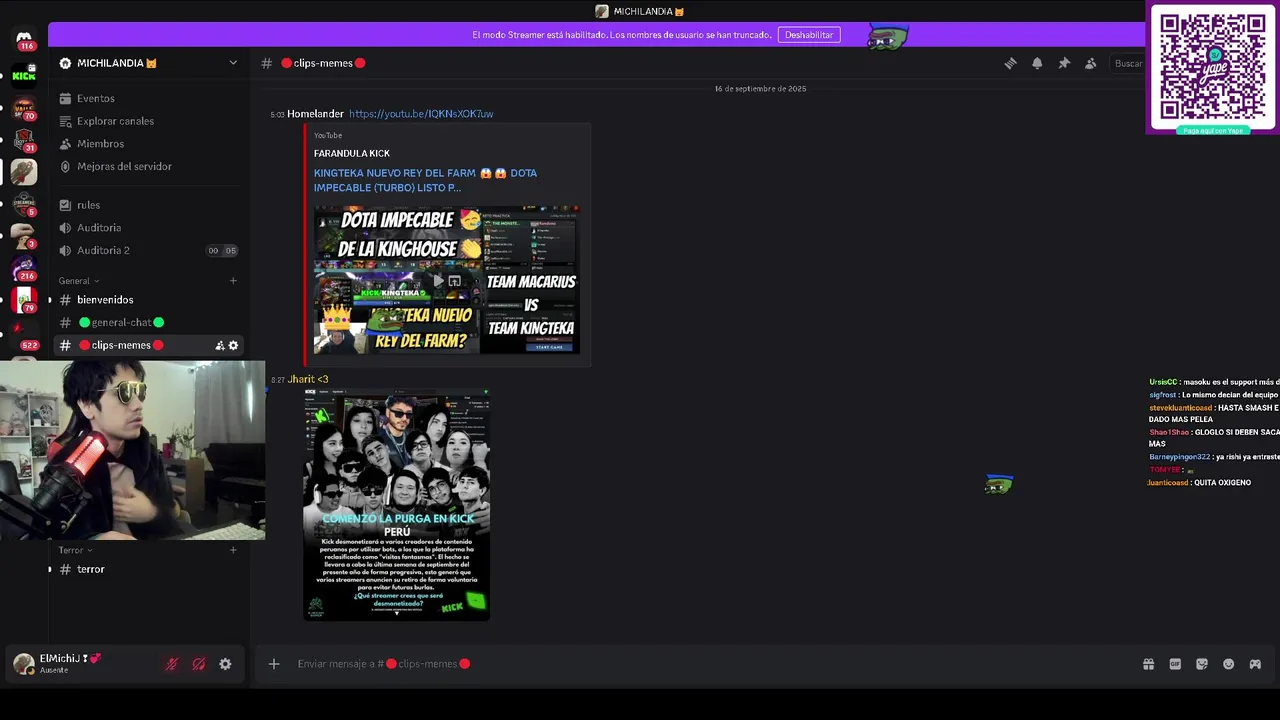
Task: Toggle the member list icon
Action: point(1091,63)
